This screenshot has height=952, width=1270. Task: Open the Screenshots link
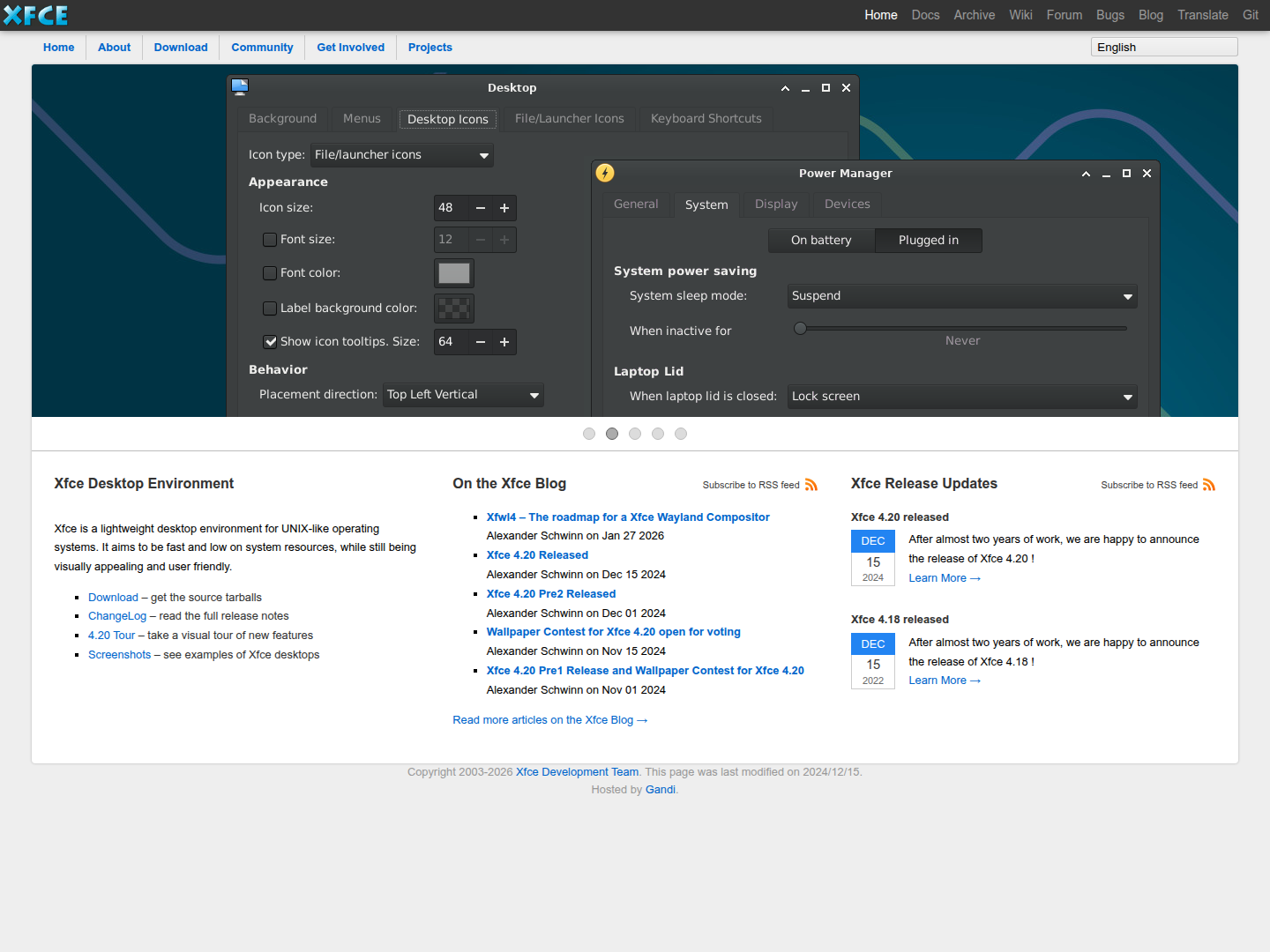click(x=120, y=655)
